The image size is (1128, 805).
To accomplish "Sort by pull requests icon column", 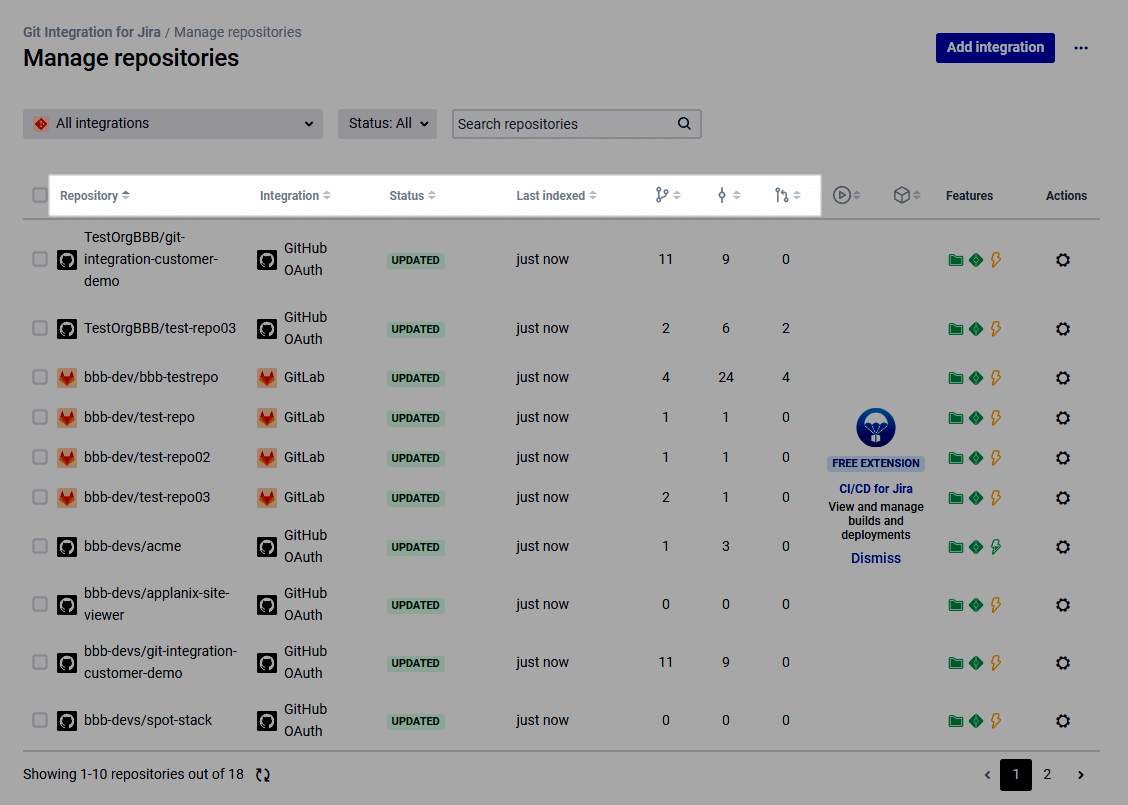I will (787, 195).
